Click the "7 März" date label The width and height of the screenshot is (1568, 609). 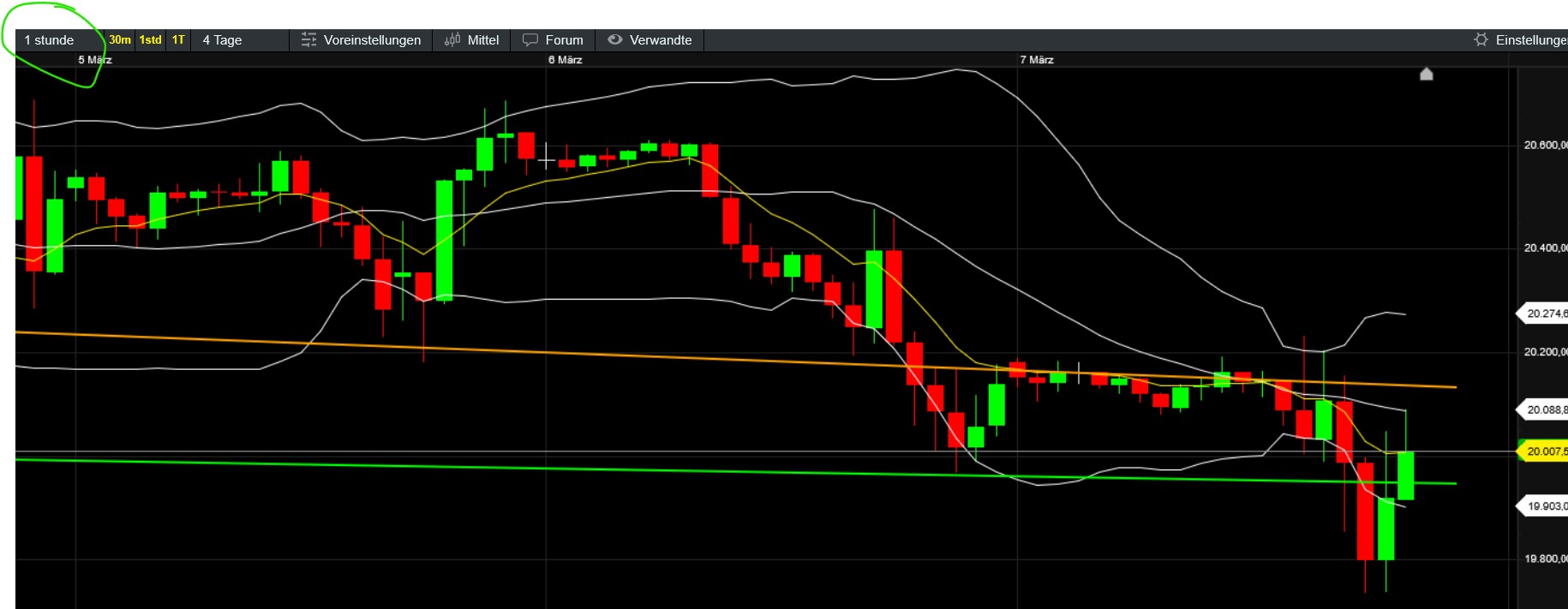point(1037,60)
